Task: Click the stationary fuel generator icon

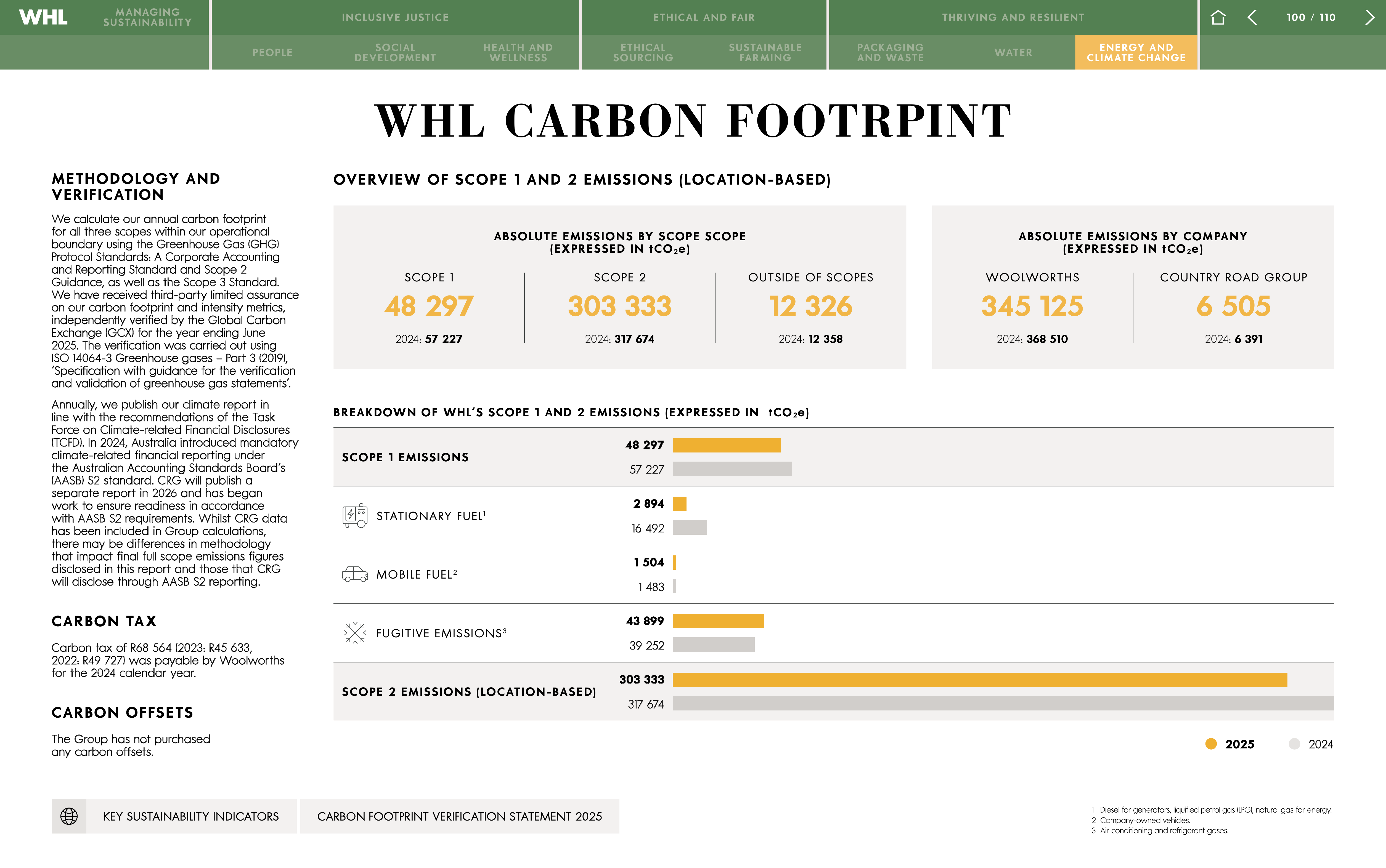Action: (354, 515)
